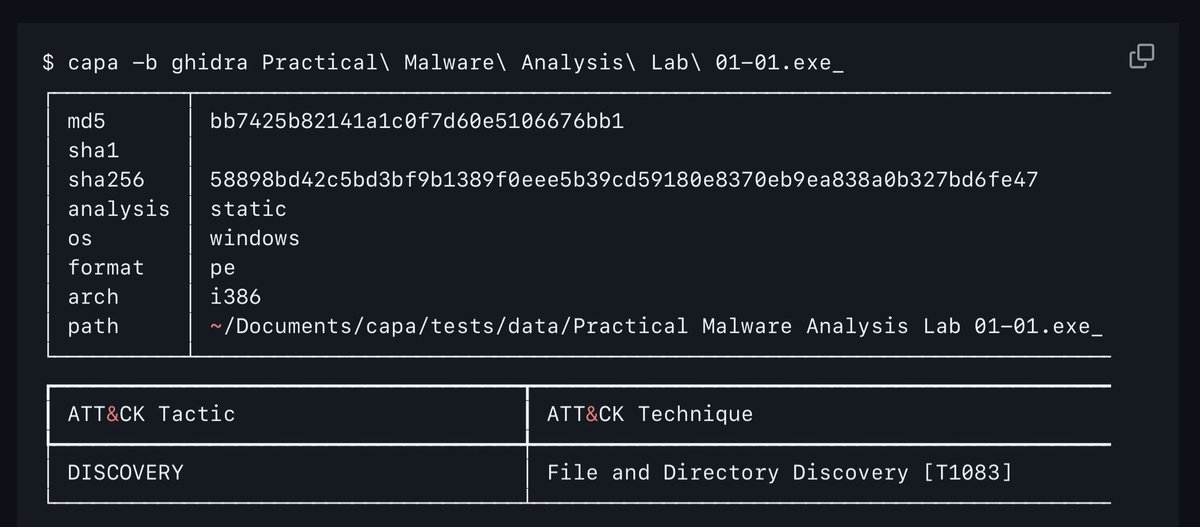Select the md5 hash value
The image size is (1200, 527).
tap(417, 122)
